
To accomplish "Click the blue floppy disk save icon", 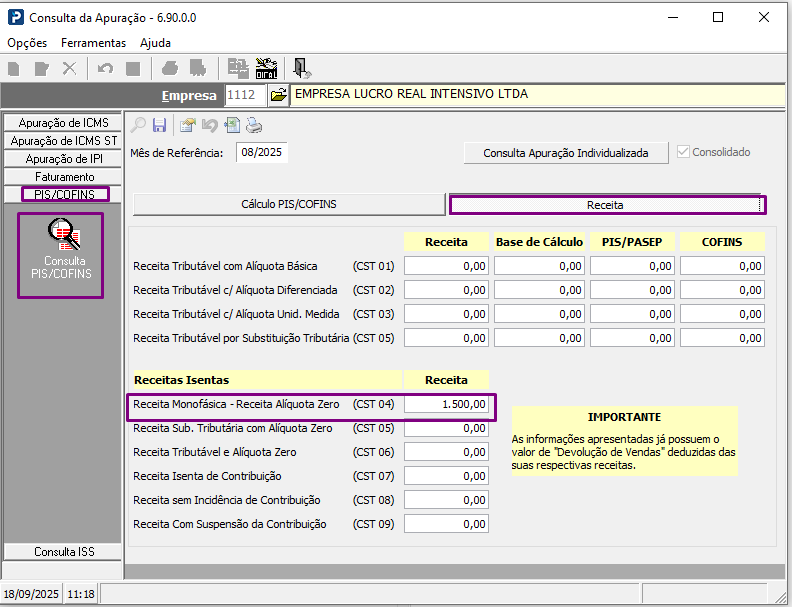I will [x=159, y=125].
